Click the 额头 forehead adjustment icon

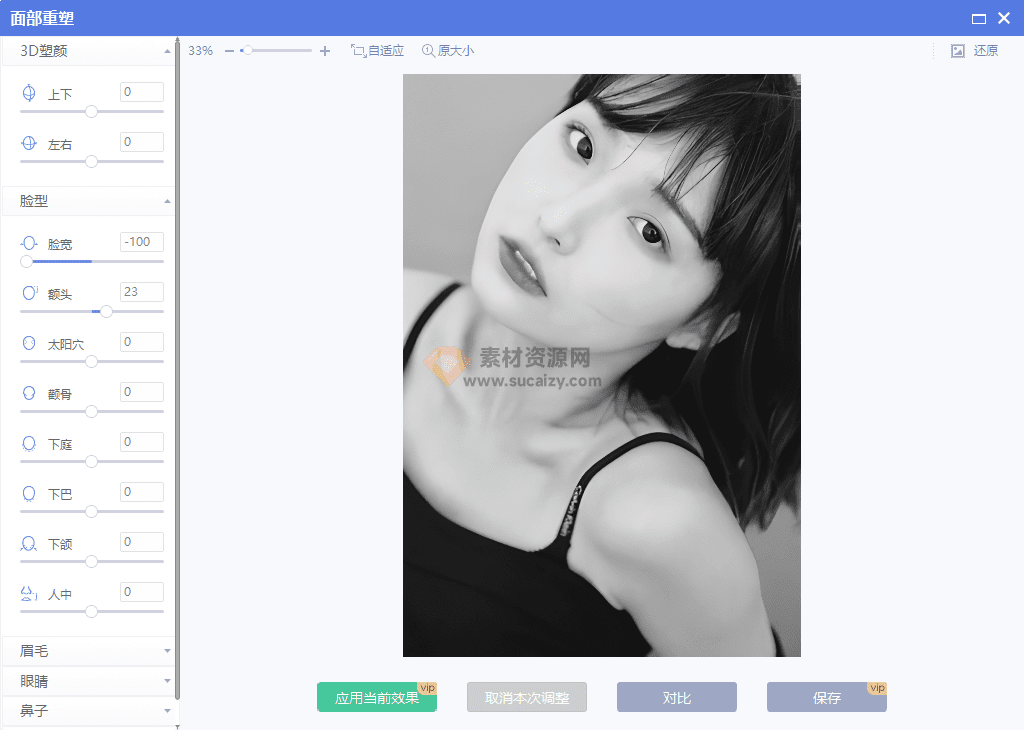[28, 292]
